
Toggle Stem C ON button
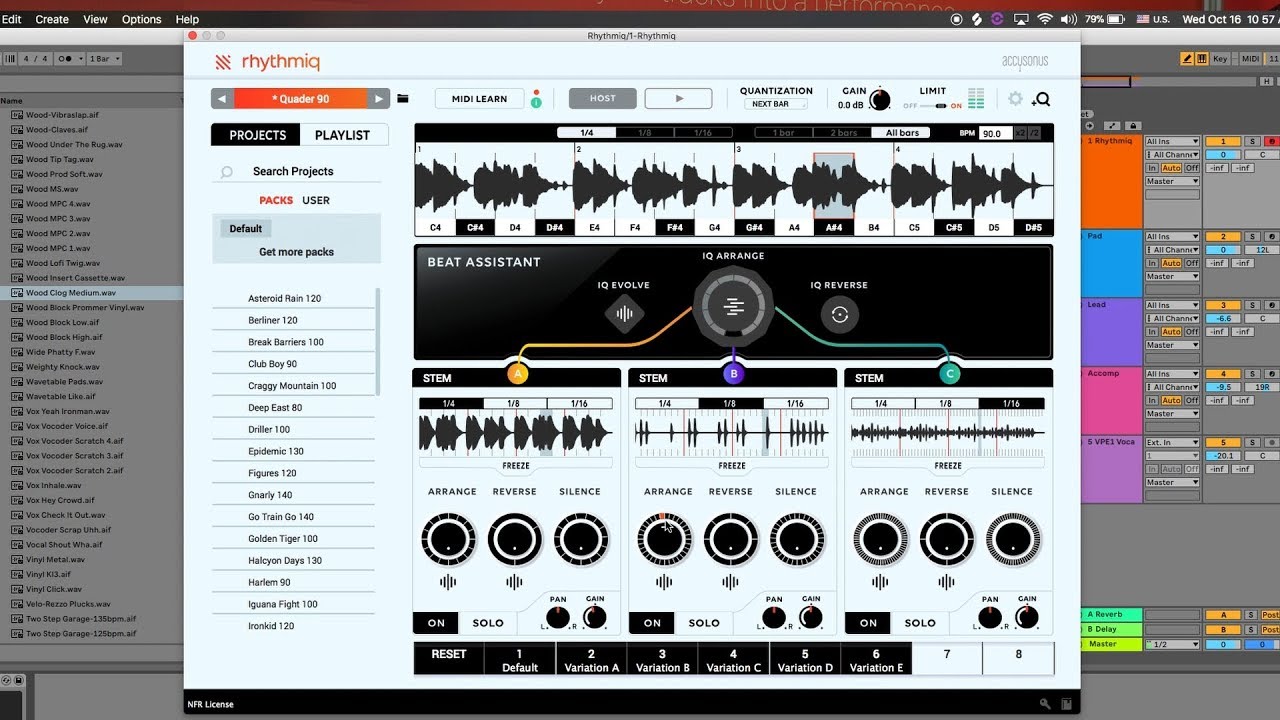[868, 623]
